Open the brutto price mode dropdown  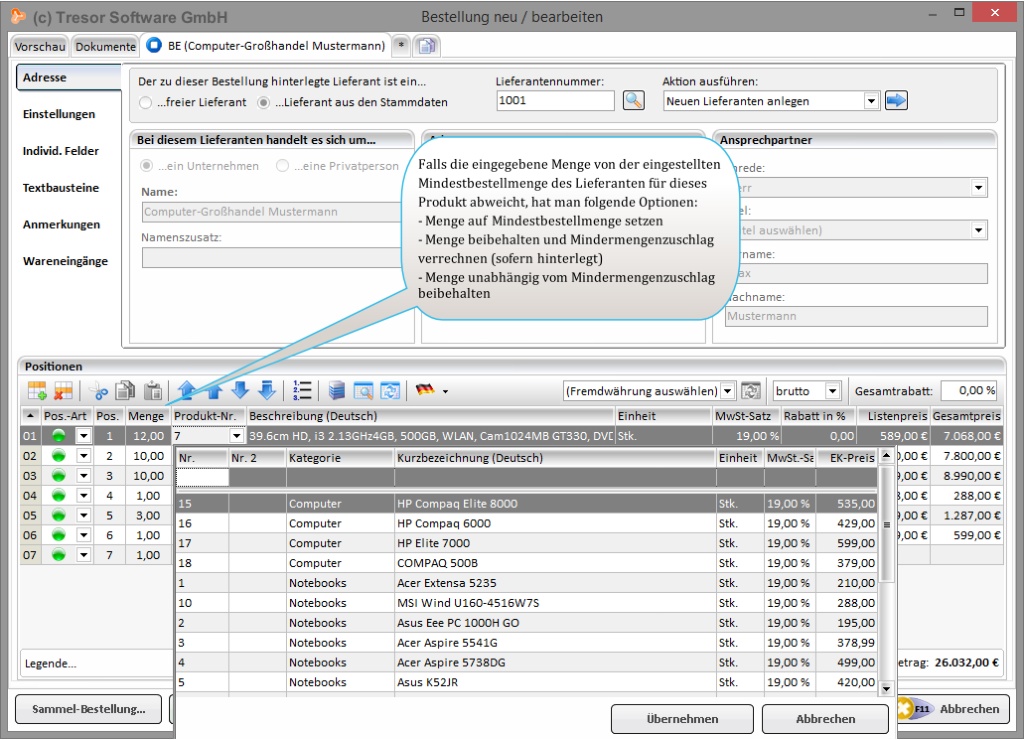point(832,391)
